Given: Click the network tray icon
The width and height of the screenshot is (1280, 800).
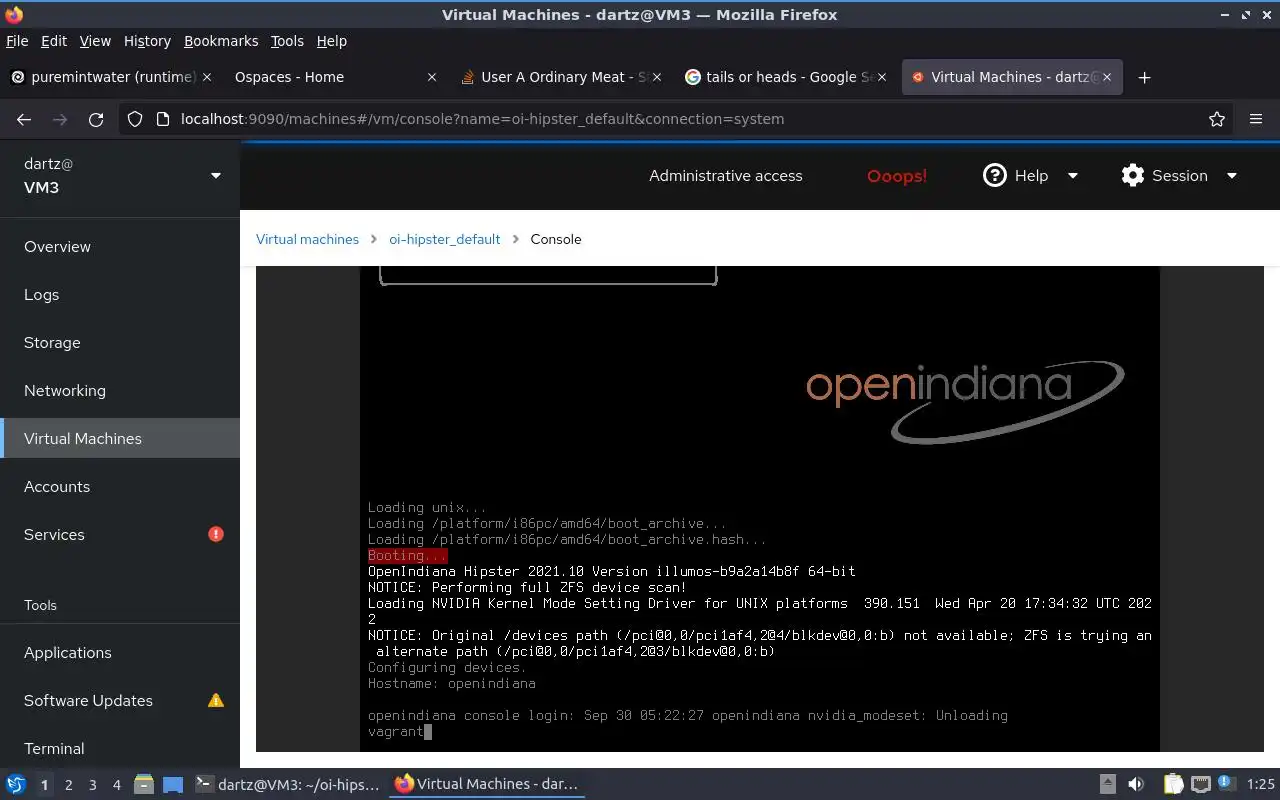Looking at the screenshot, I should click(1201, 784).
